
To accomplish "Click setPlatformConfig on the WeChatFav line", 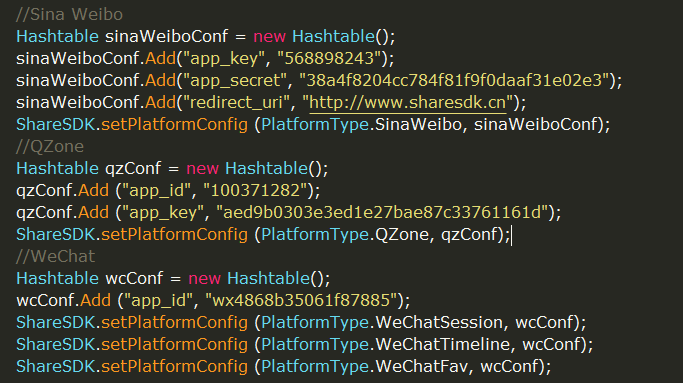I will click(174, 366).
